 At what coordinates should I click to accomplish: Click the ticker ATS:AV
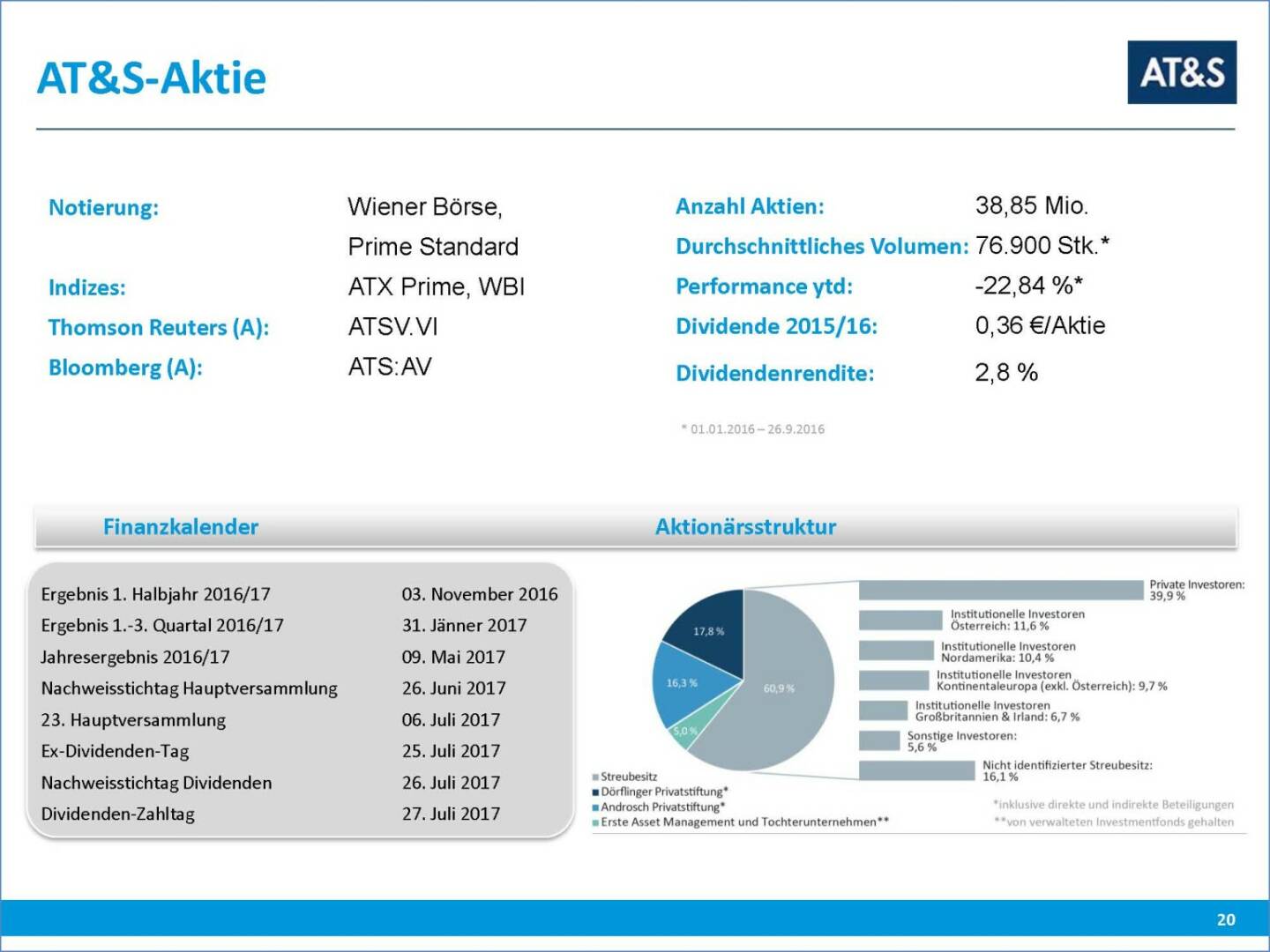click(390, 367)
